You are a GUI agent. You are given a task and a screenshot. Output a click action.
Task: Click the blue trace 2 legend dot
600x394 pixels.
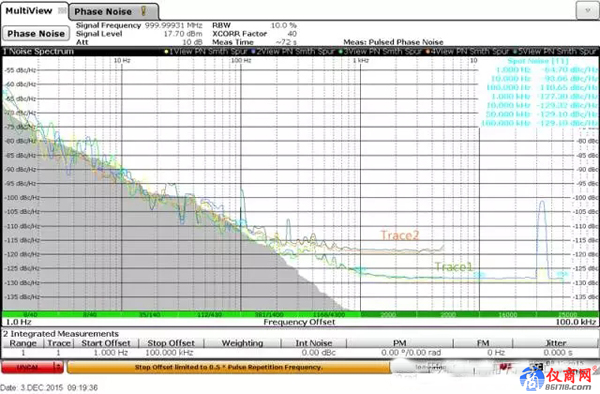click(253, 52)
